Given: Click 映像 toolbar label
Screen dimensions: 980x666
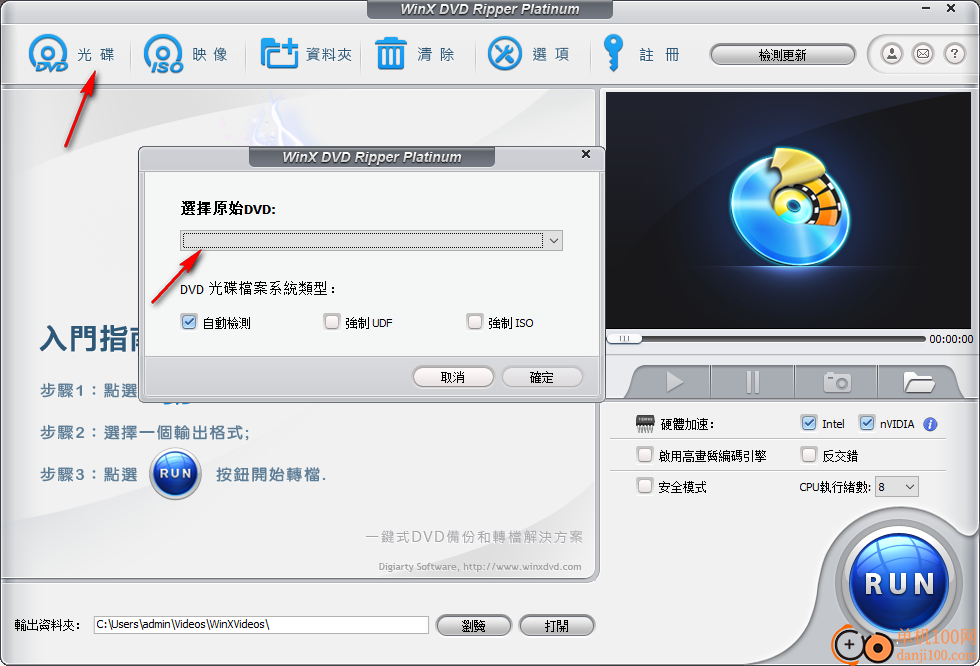Looking at the screenshot, I should (x=210, y=55).
